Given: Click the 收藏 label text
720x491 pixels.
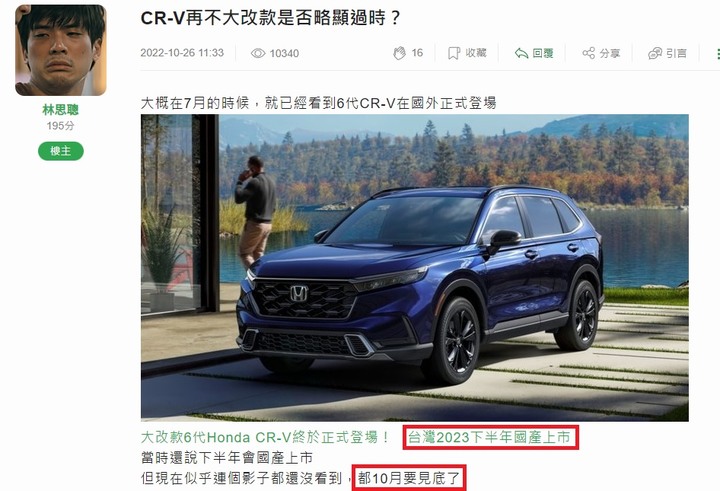Looking at the screenshot, I should click(x=476, y=53).
